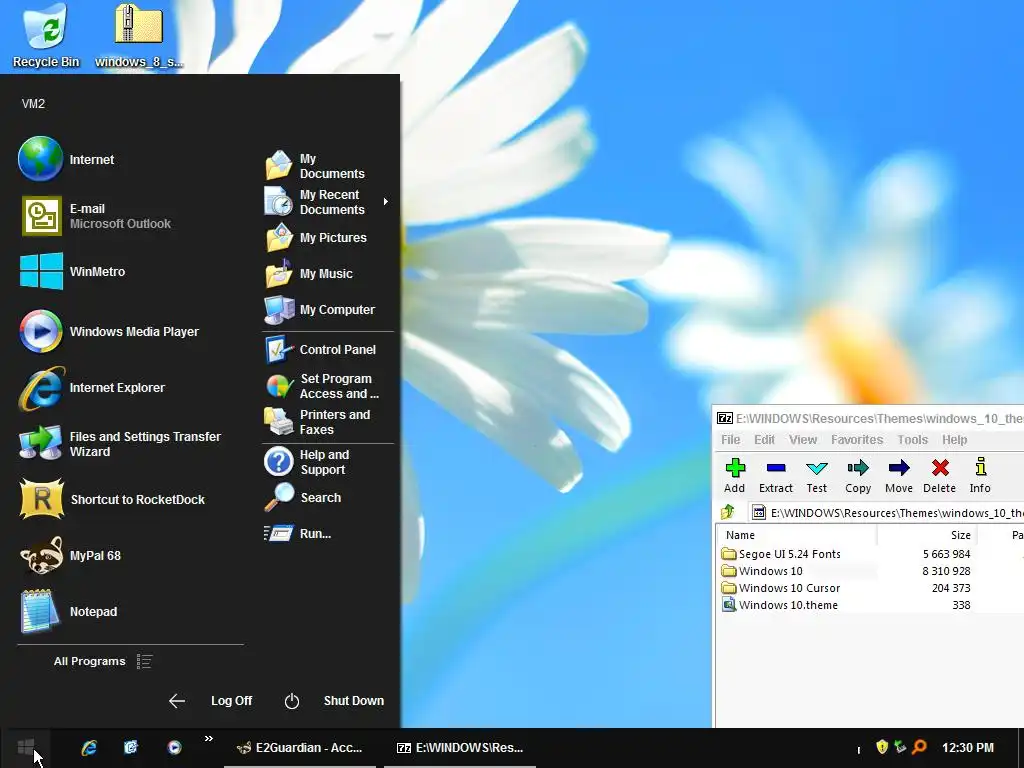
Task: Click the VM2 user name
Action: tap(33, 104)
